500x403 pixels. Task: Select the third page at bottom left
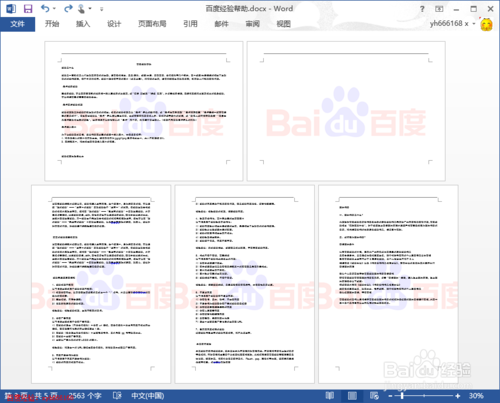tap(101, 284)
